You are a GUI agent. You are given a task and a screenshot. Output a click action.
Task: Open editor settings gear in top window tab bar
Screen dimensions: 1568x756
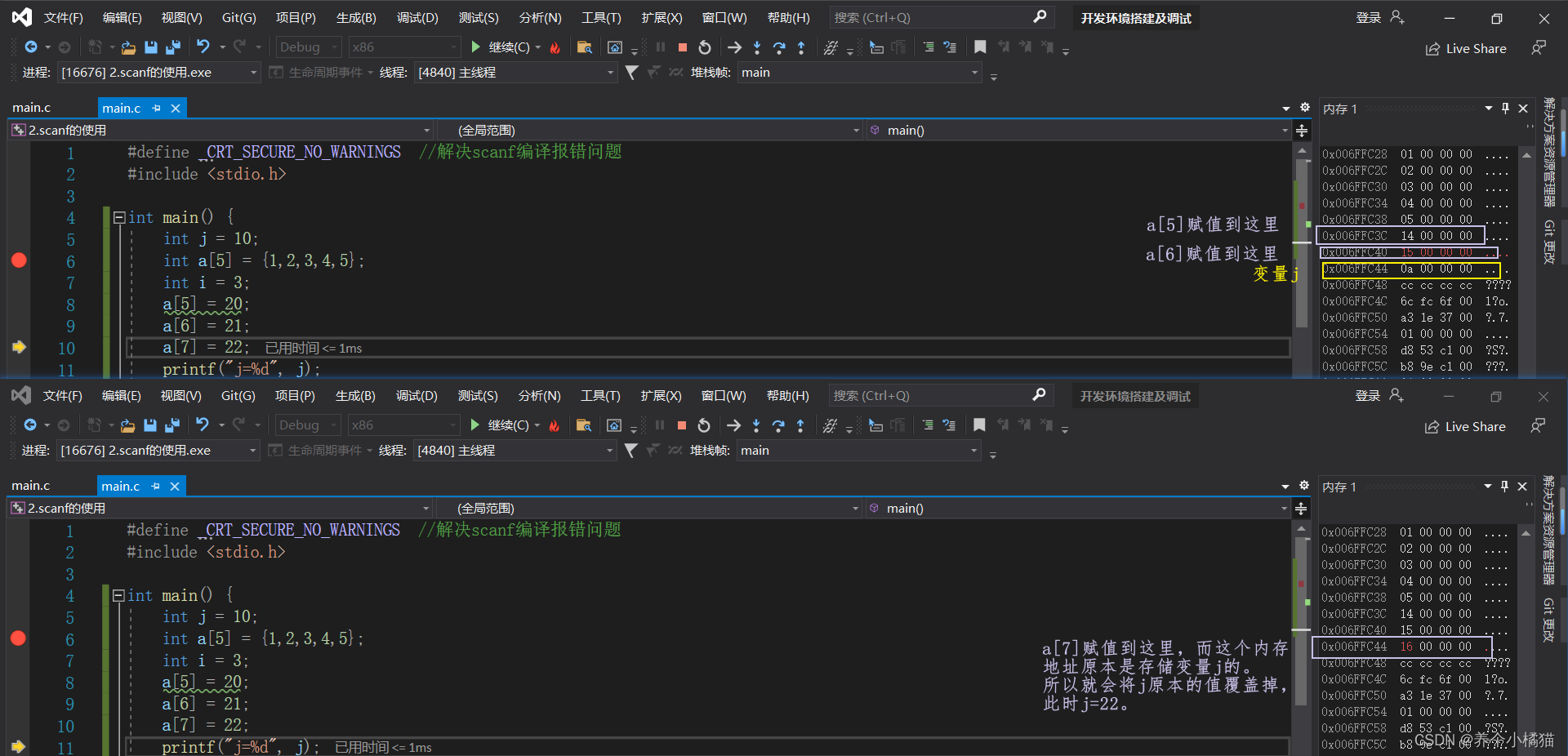click(x=1305, y=108)
